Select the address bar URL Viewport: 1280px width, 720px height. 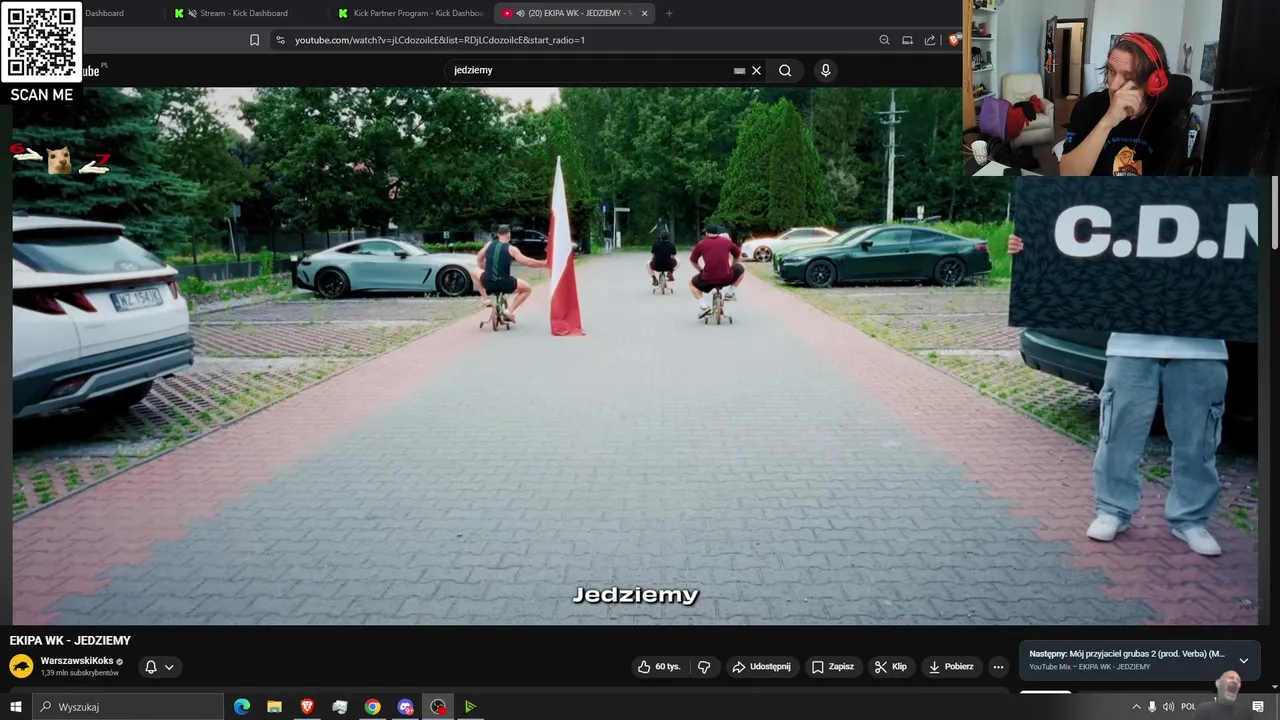[440, 40]
